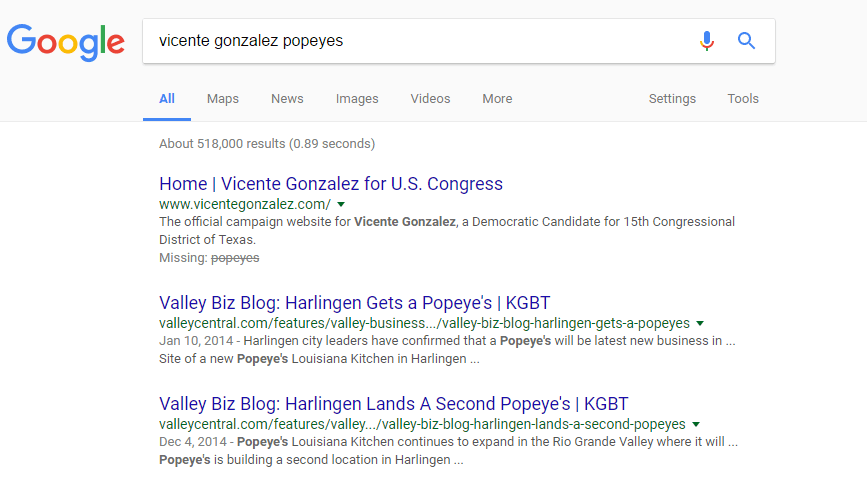This screenshot has width=867, height=483.
Task: Click the magnifying glass search icon
Action: point(746,40)
